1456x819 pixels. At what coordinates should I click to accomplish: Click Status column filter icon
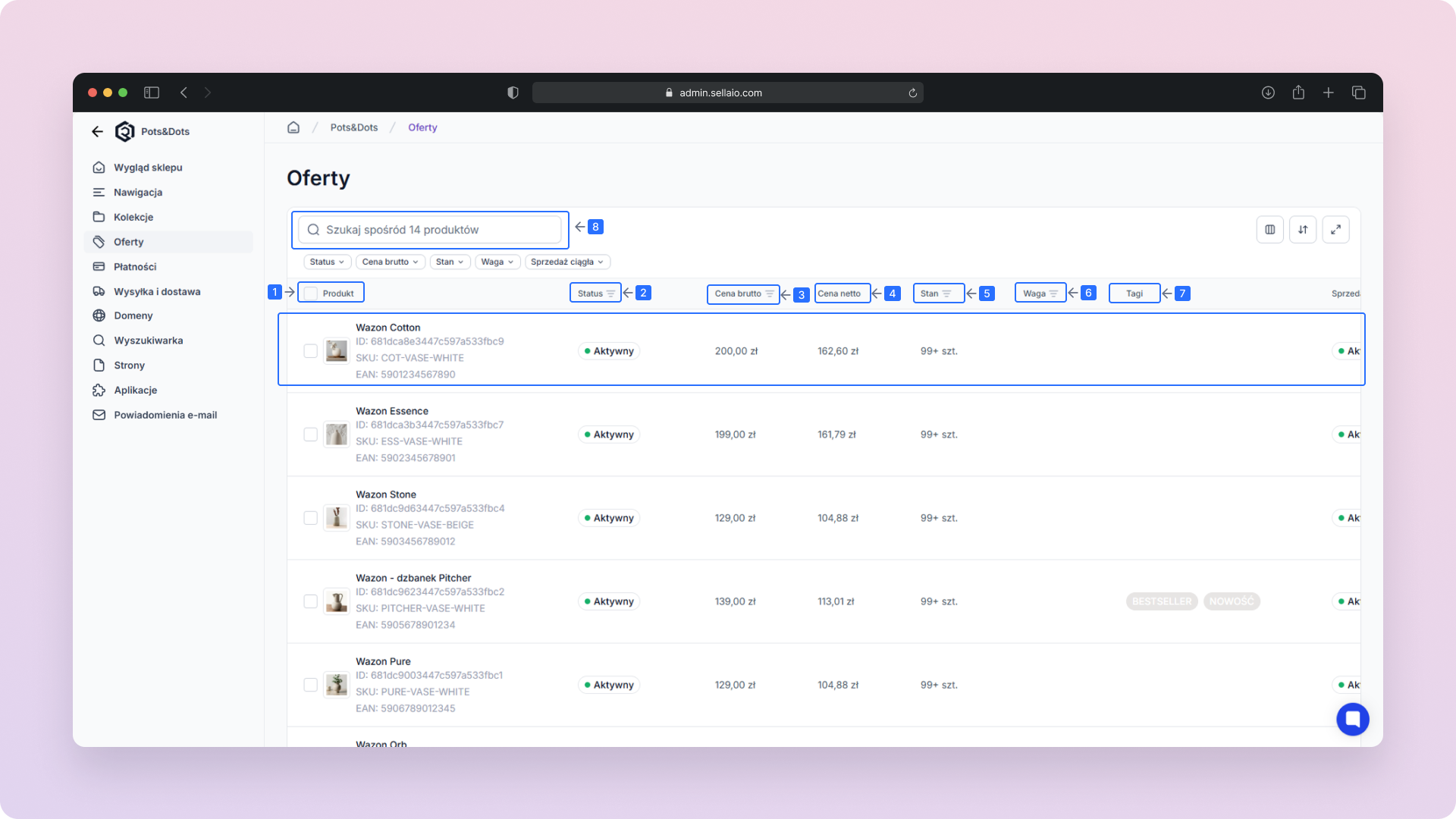coord(610,293)
